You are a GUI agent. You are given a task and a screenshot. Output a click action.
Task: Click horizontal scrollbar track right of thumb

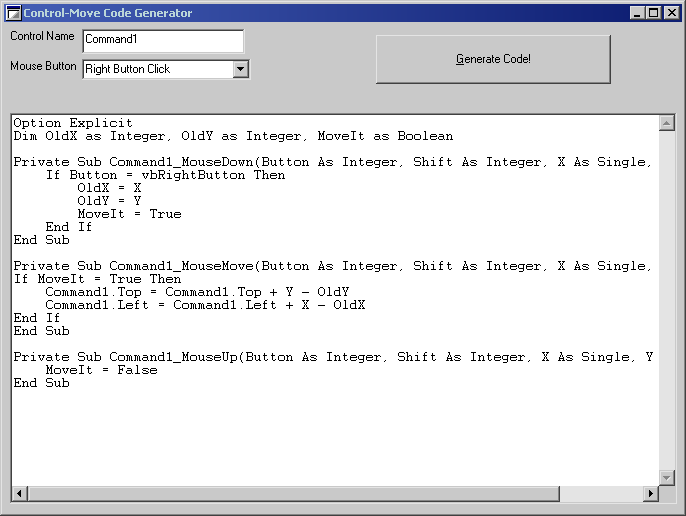pyautogui.click(x=600, y=494)
